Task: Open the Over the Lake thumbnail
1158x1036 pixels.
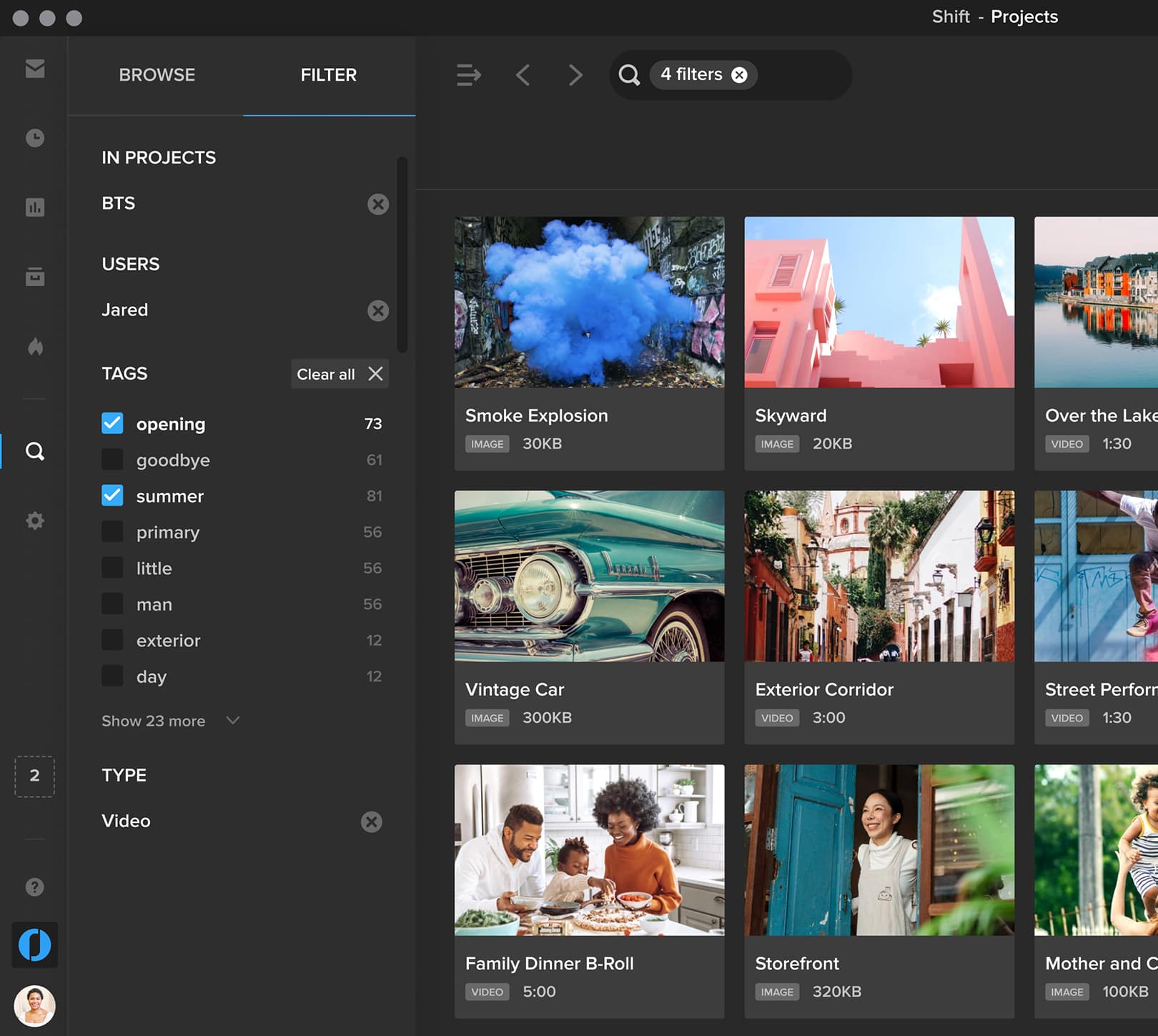Action: click(1096, 302)
